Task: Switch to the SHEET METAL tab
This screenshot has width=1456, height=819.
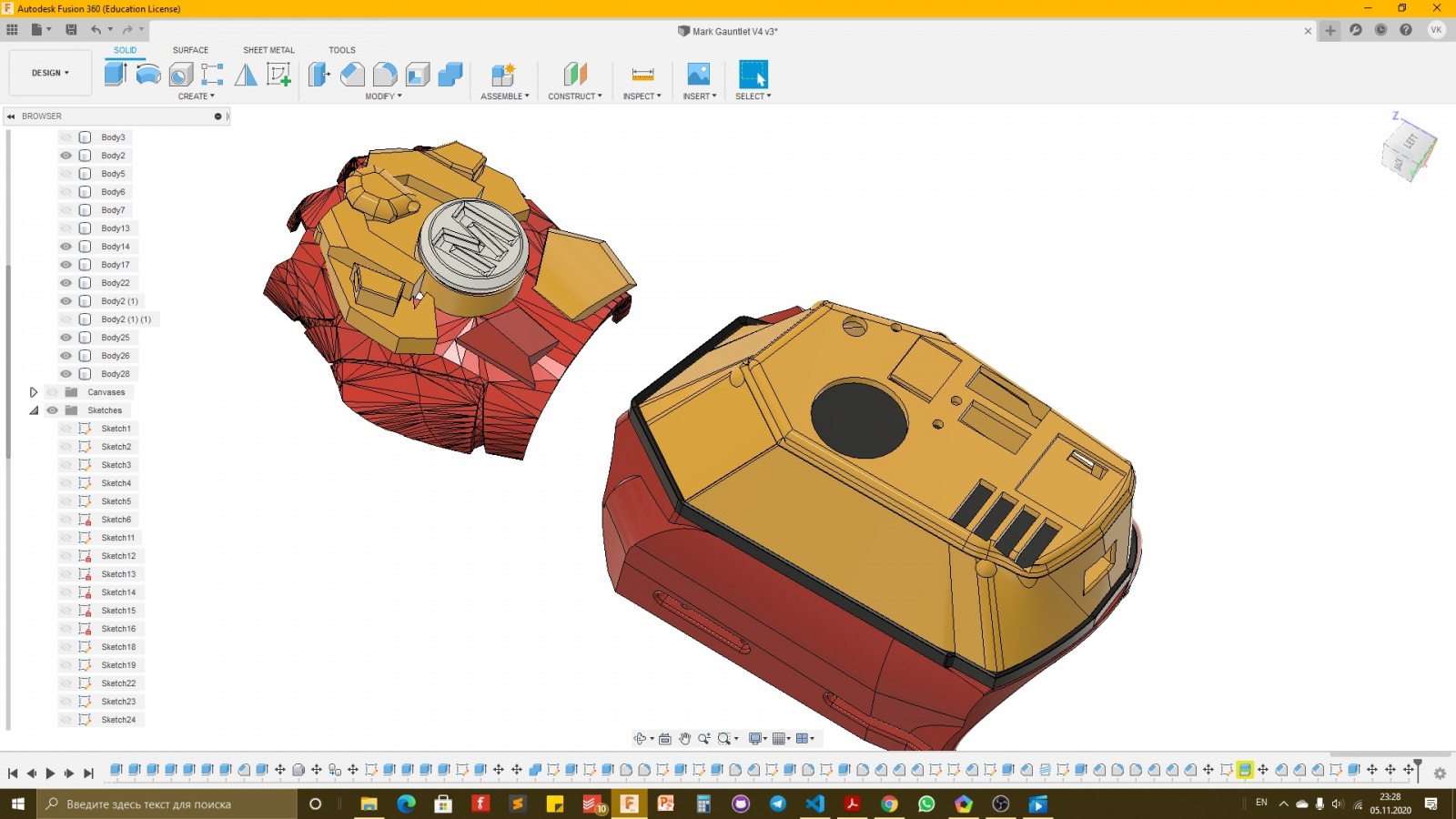Action: point(268,50)
